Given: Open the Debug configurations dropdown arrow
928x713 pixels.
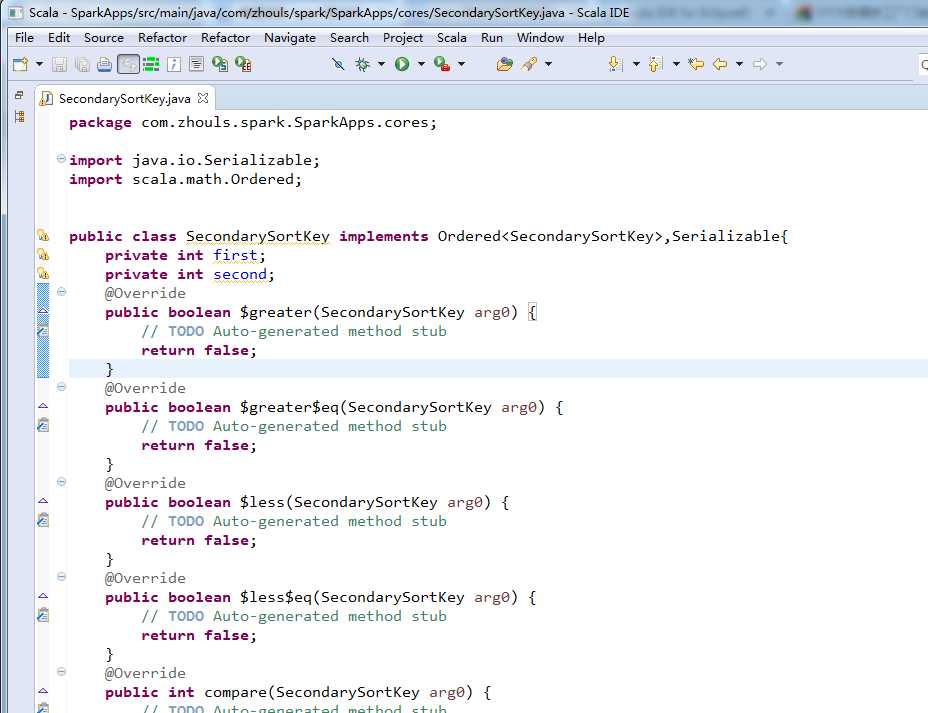Looking at the screenshot, I should click(x=381, y=64).
